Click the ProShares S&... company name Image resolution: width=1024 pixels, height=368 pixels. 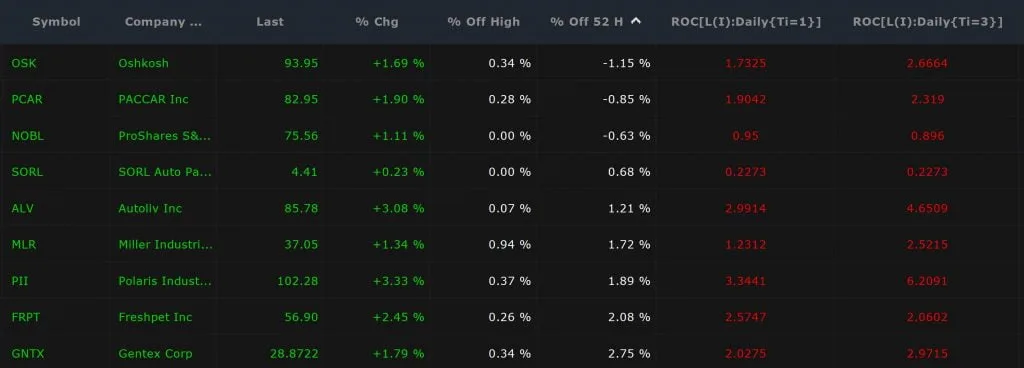(165, 136)
